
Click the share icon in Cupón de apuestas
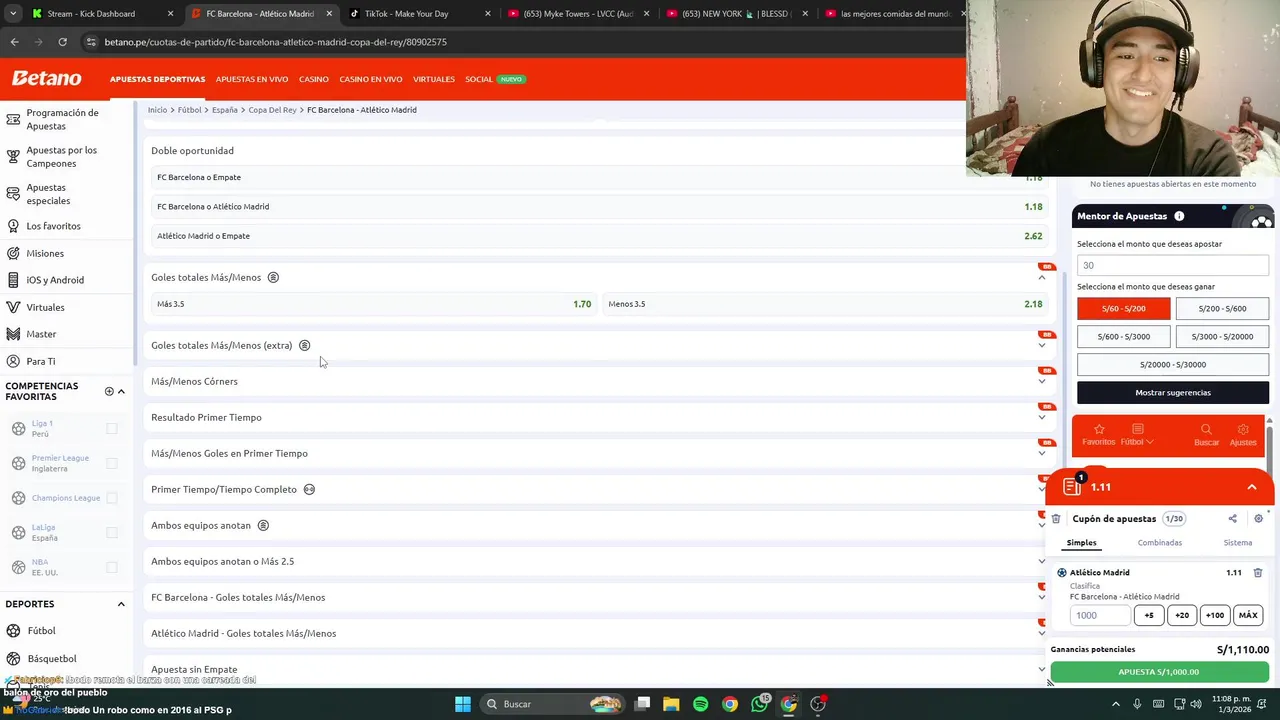pos(1232,519)
